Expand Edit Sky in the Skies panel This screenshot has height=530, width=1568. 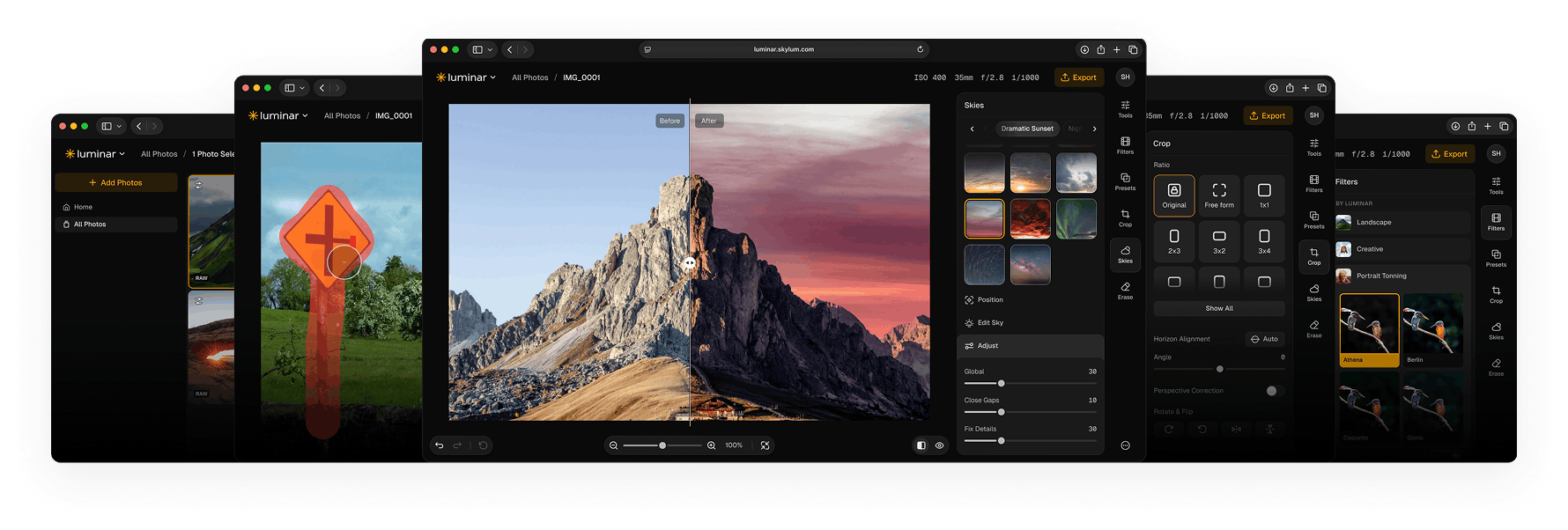pos(984,323)
